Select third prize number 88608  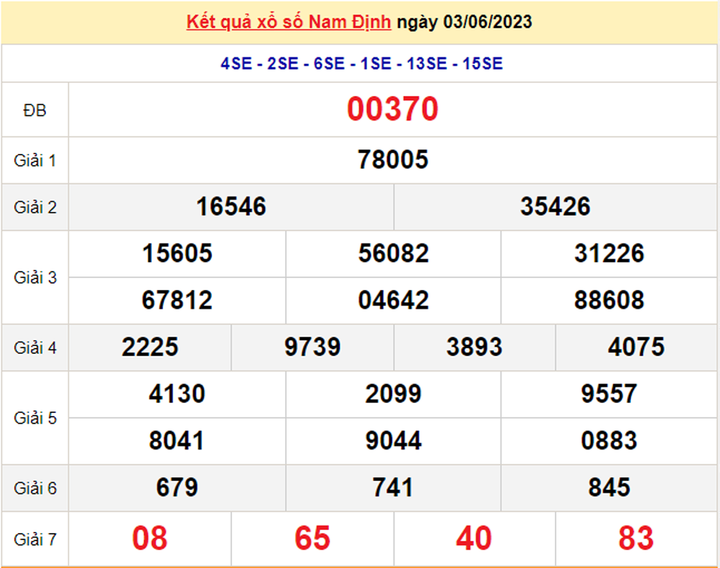[609, 300]
